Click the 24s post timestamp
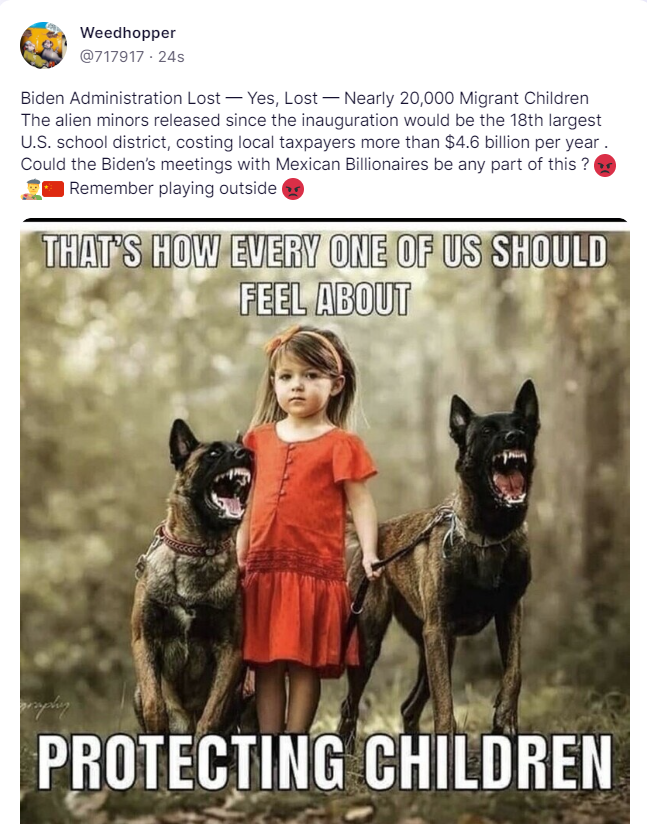This screenshot has width=647, height=824. (171, 56)
